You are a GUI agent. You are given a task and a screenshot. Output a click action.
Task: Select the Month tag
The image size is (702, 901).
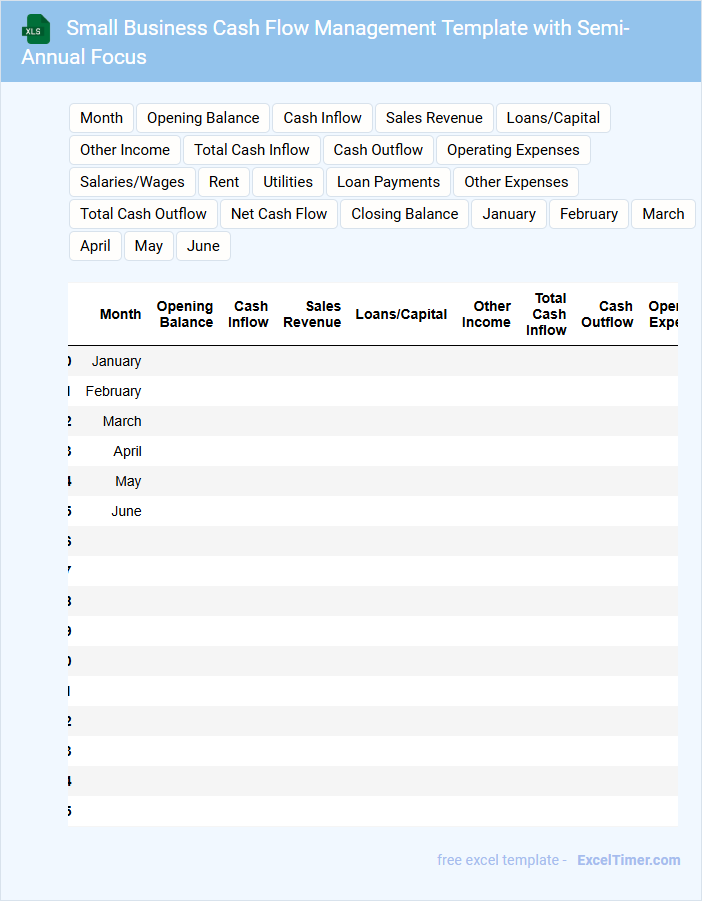[x=101, y=118]
